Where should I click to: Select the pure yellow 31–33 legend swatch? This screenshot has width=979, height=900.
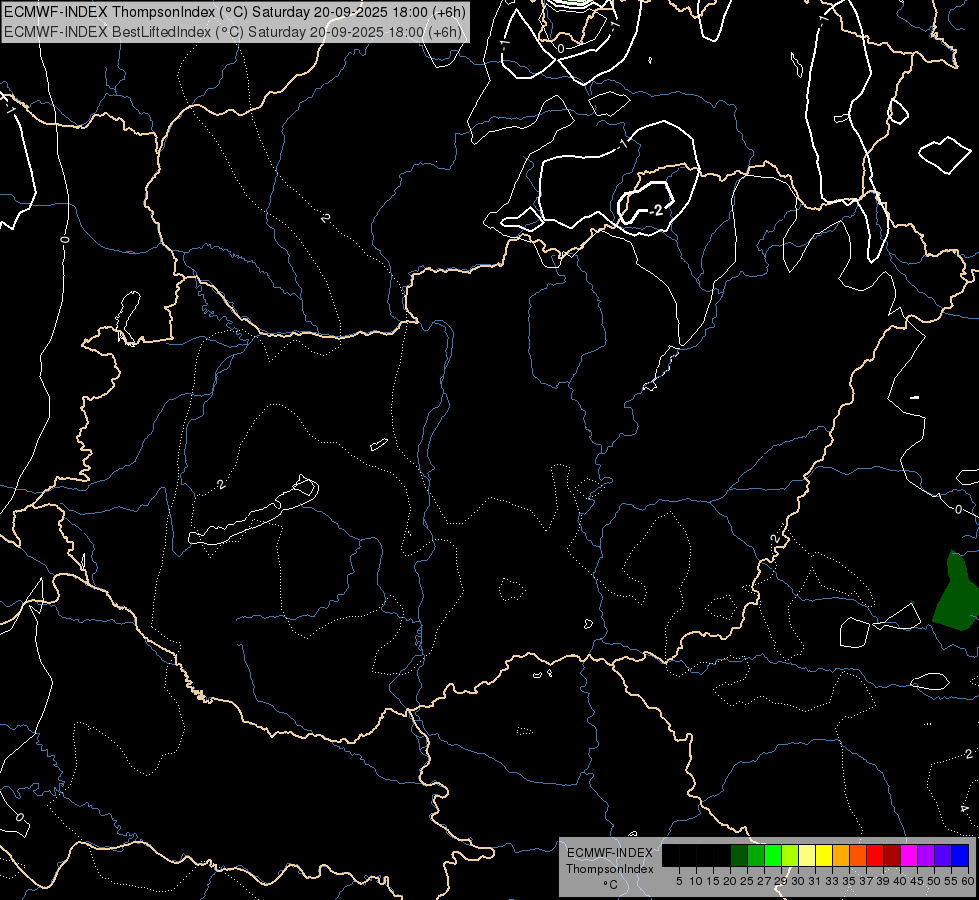click(x=824, y=855)
